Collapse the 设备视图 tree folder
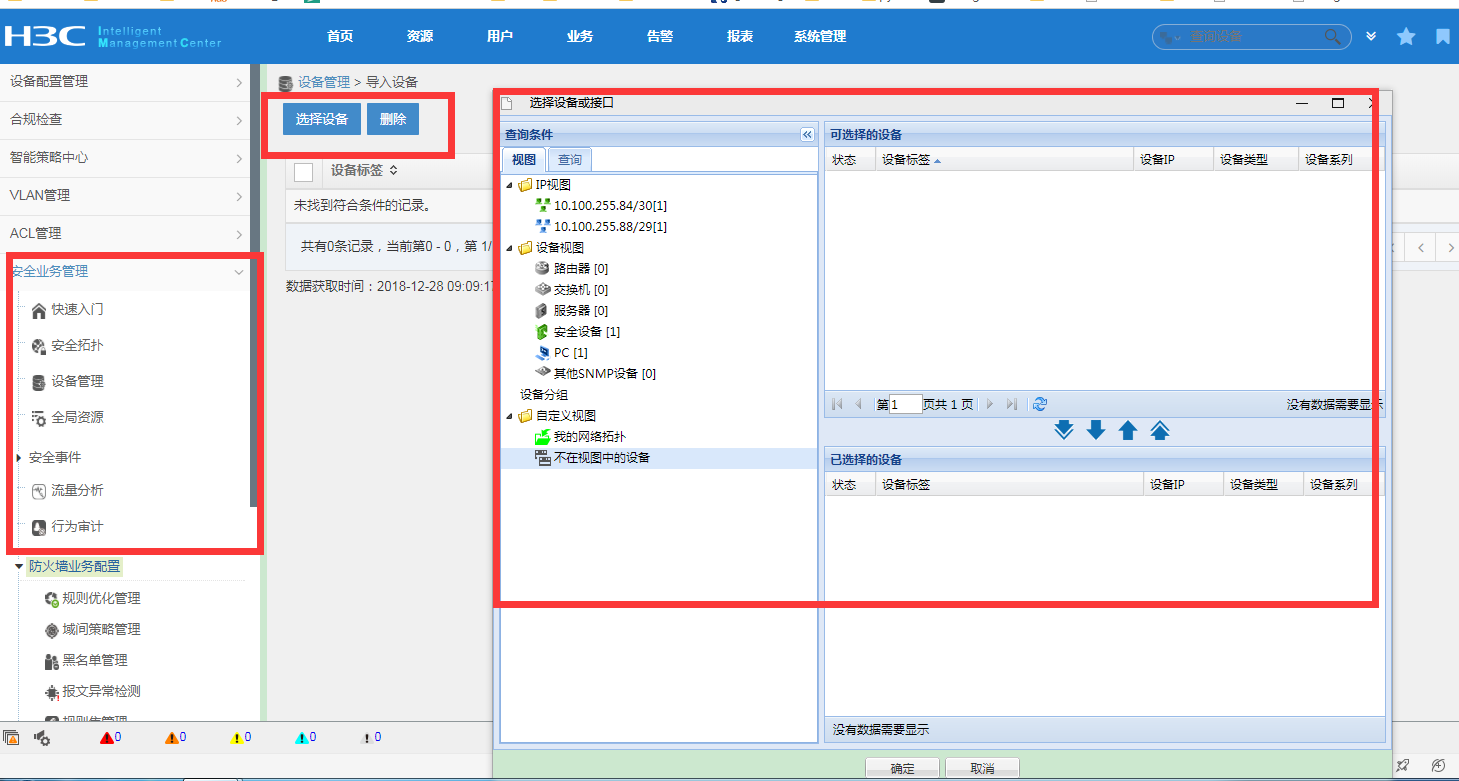This screenshot has height=781, width=1459. 511,248
